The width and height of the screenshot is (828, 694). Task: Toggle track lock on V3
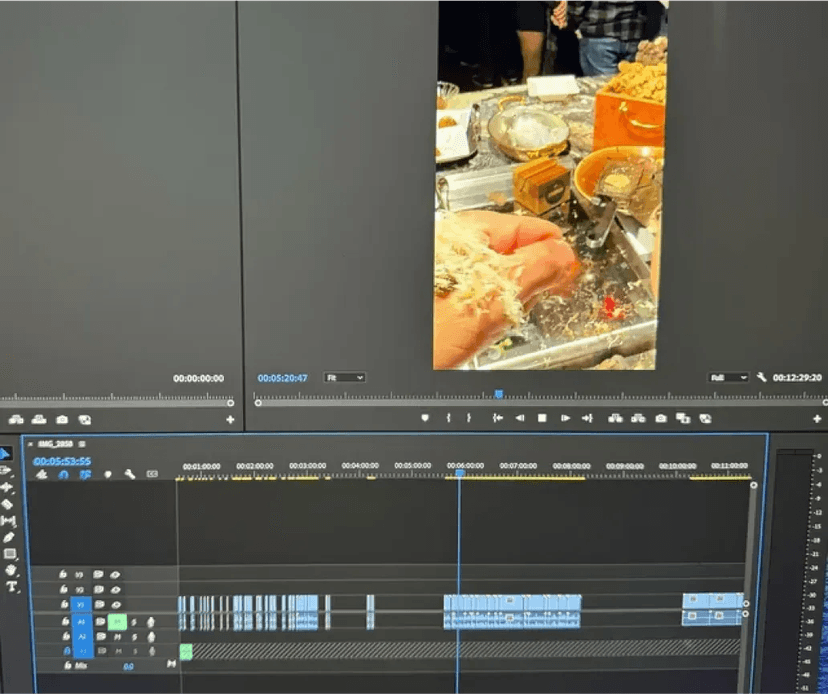(x=63, y=574)
